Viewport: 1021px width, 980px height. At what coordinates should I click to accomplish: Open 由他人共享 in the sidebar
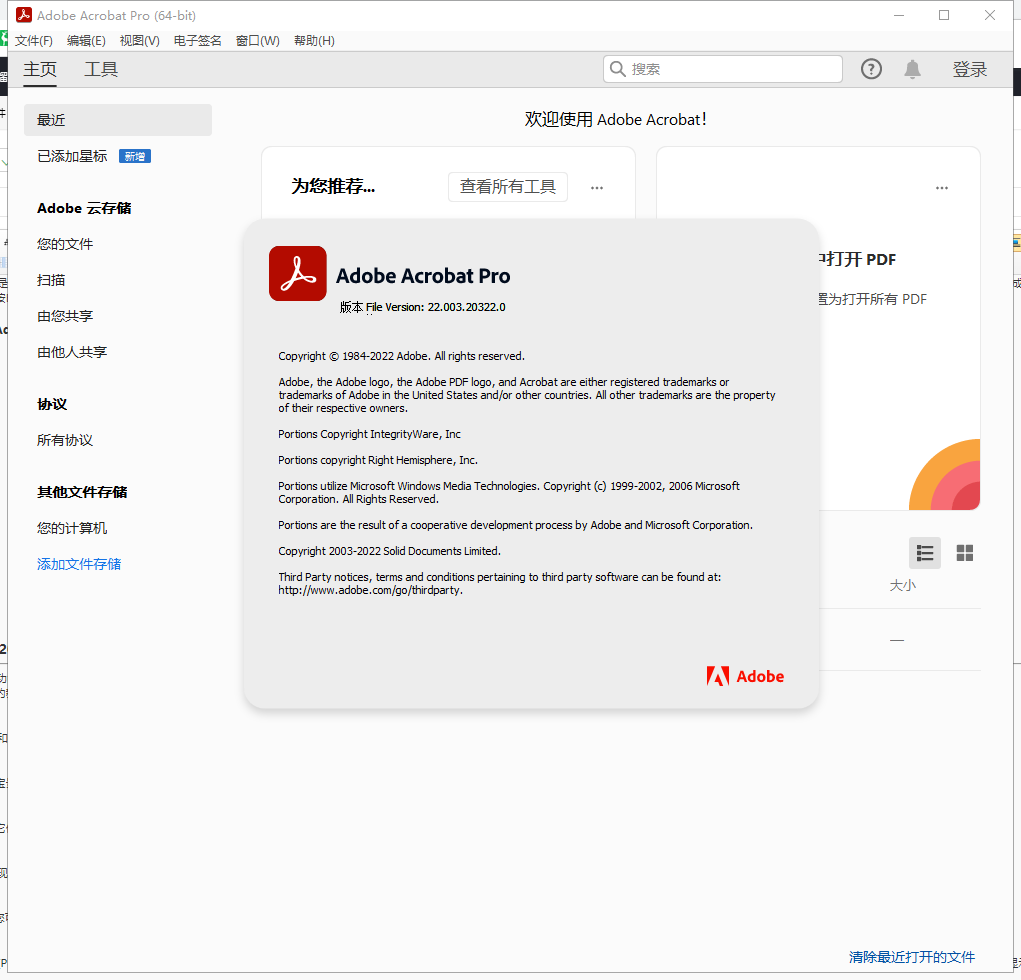pyautogui.click(x=72, y=352)
